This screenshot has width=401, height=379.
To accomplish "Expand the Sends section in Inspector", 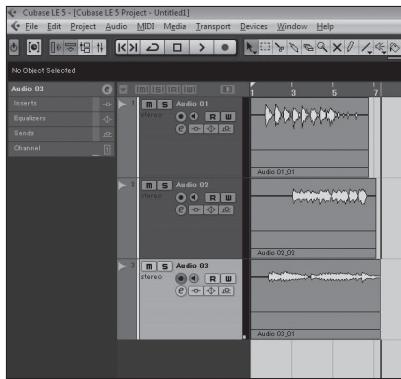I will 61,134.
